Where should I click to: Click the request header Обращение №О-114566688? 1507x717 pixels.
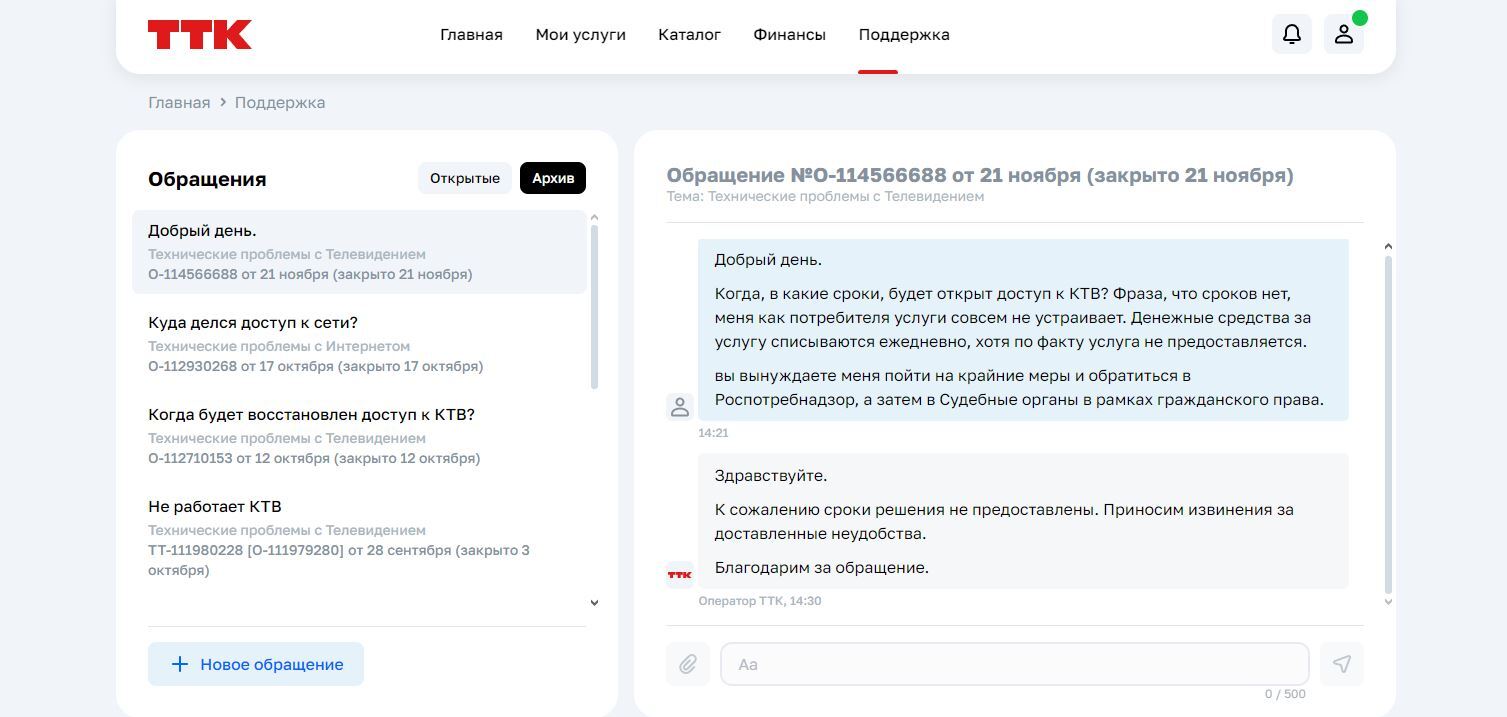pyautogui.click(x=980, y=175)
